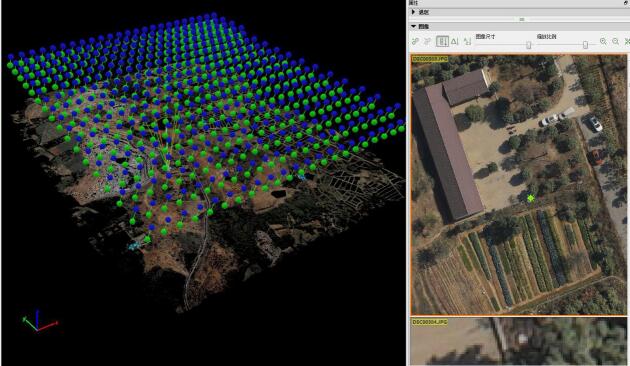Click the XYZ axis gizmo in 3D view

tap(39, 321)
